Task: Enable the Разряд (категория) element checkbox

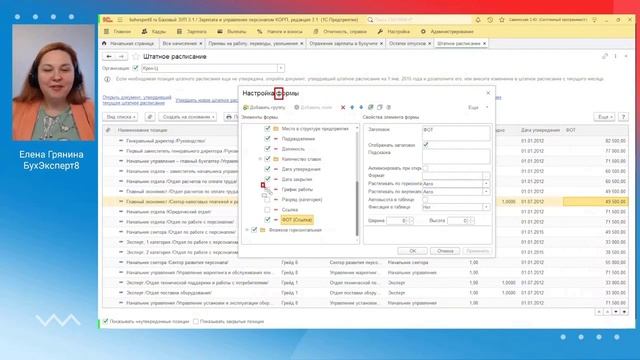Action: pyautogui.click(x=267, y=200)
